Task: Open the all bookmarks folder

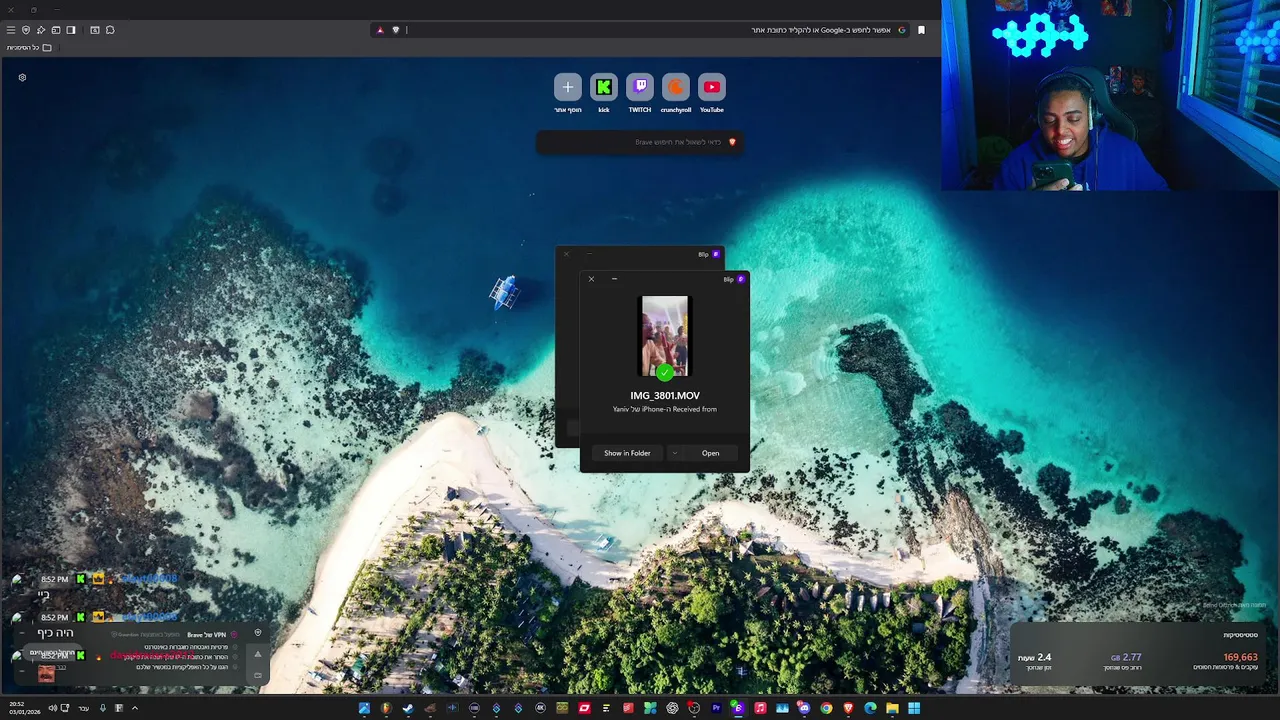Action: (x=29, y=47)
